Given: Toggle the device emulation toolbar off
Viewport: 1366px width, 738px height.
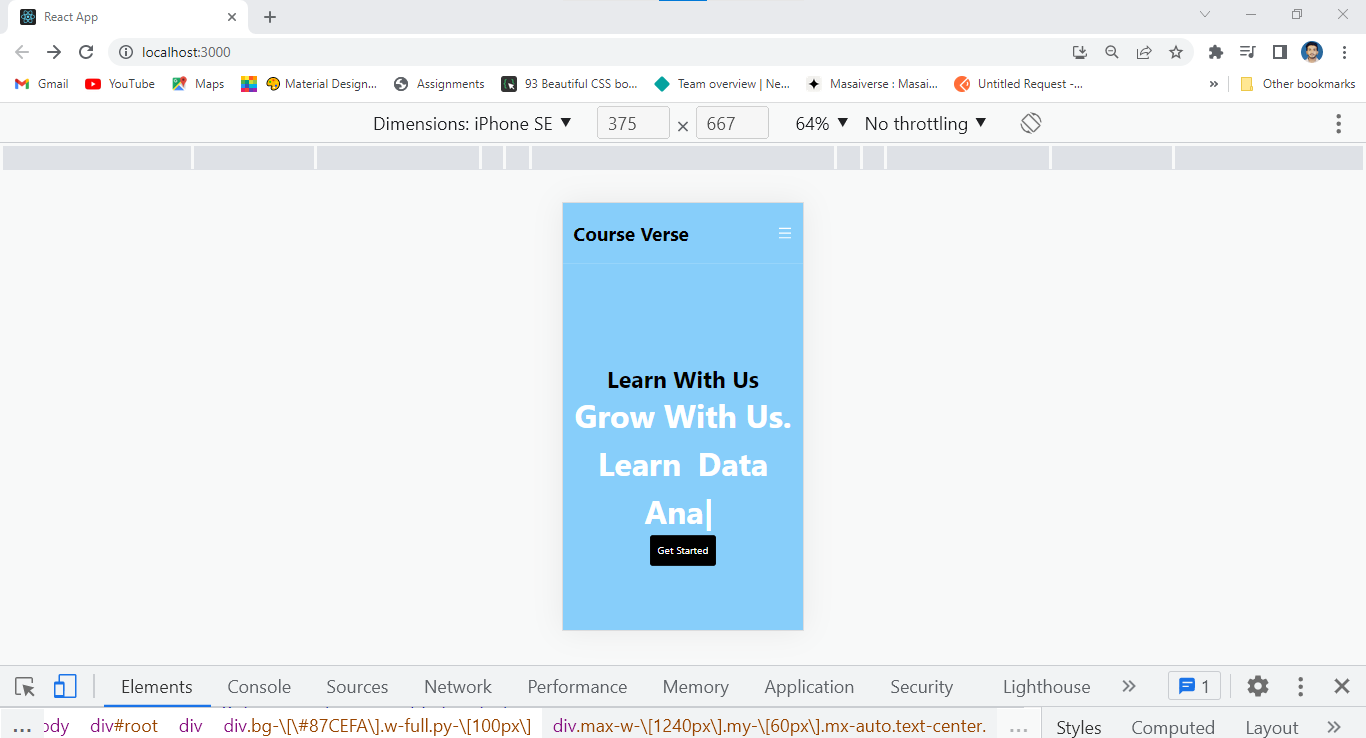Looking at the screenshot, I should 65,686.
